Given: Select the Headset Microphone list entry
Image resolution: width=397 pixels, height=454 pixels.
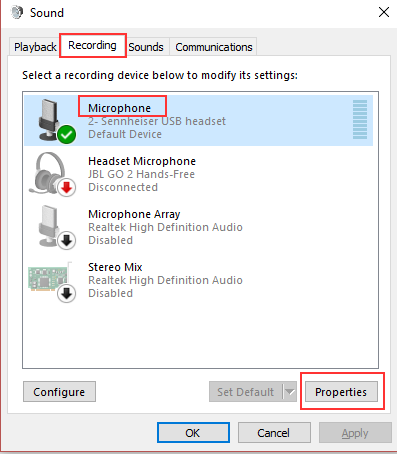Looking at the screenshot, I should [x=198, y=174].
